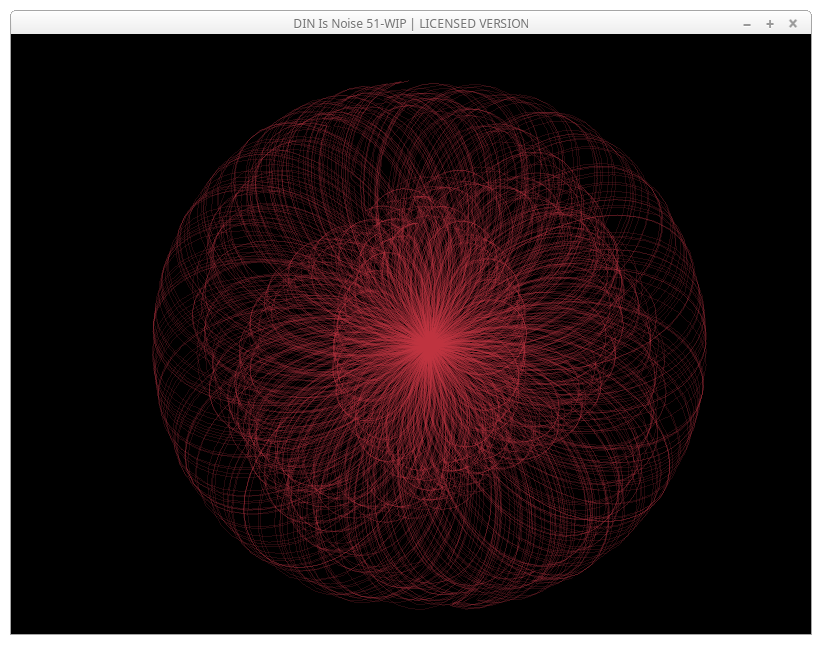Minimize the DIN Is Noise window
Viewport: 822px width, 645px height.
pyautogui.click(x=747, y=24)
